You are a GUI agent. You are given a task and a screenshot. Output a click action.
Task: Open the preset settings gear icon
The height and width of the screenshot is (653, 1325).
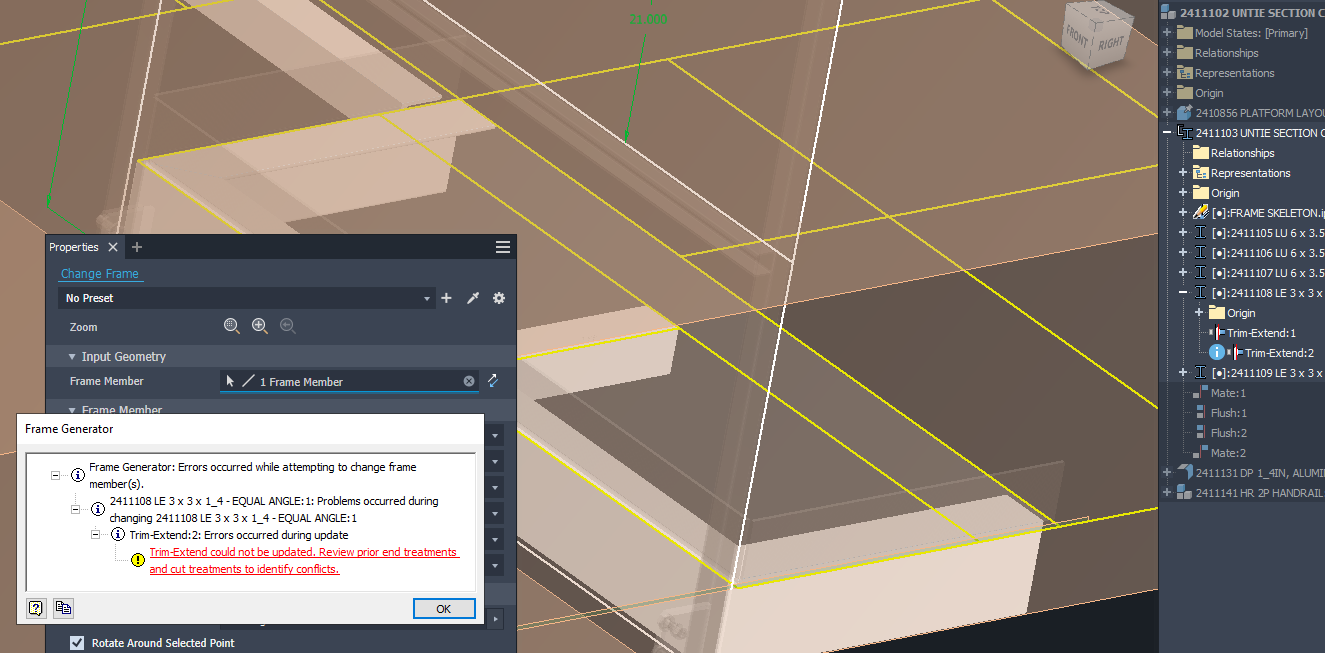(498, 298)
